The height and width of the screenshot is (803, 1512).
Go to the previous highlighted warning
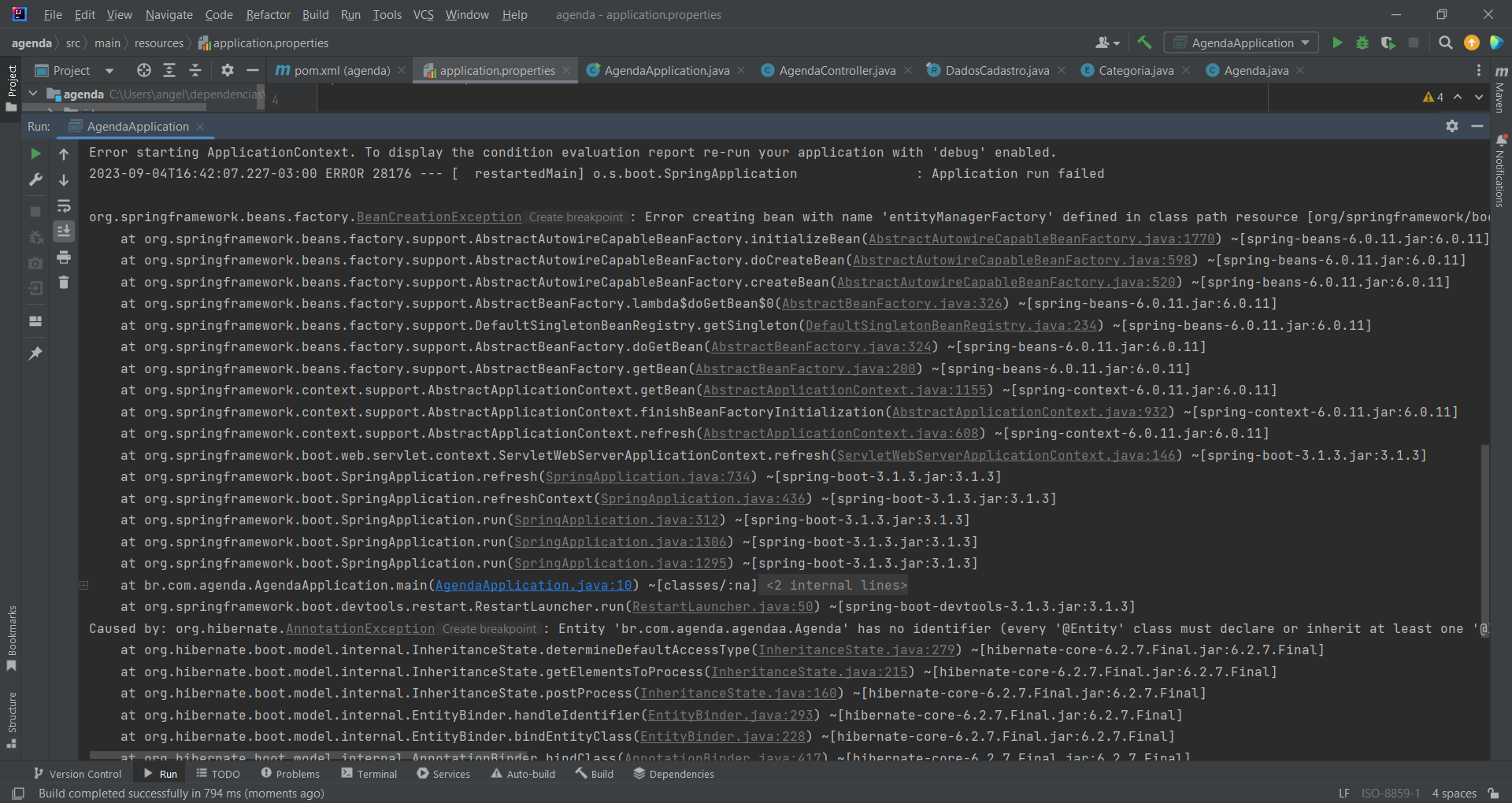point(1458,97)
